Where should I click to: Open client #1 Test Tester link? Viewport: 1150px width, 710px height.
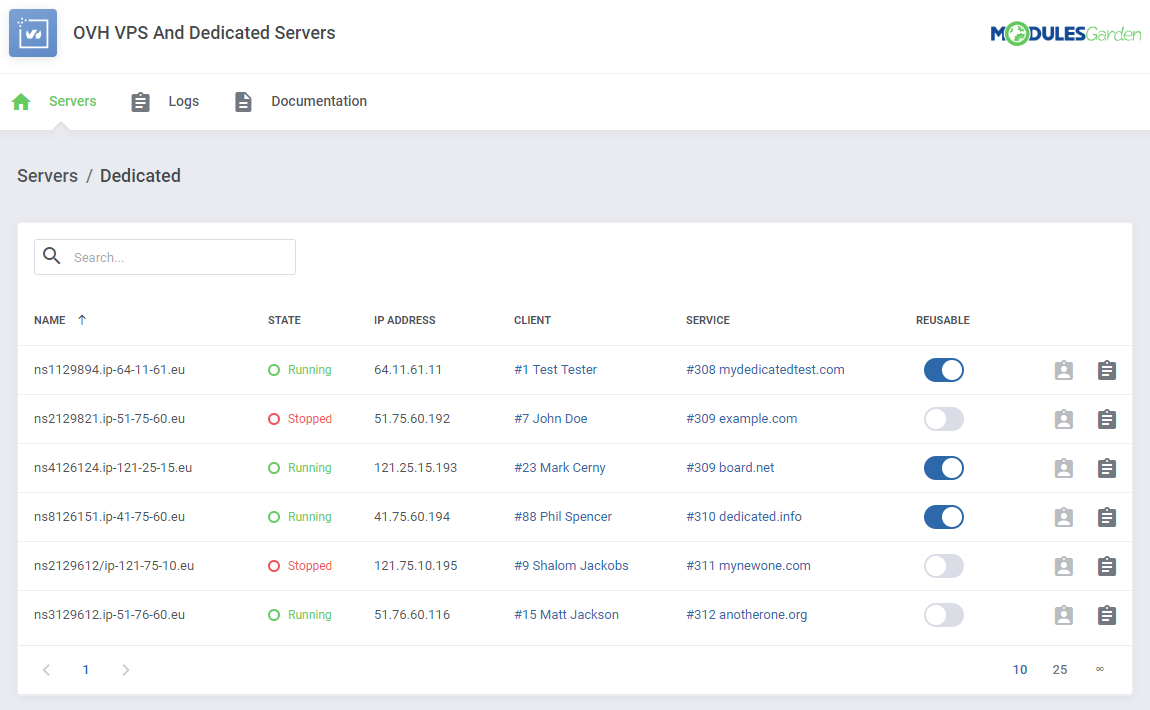[555, 369]
